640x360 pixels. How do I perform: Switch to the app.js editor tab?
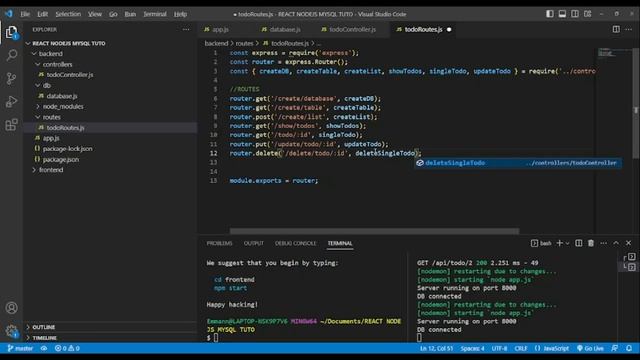[220, 29]
